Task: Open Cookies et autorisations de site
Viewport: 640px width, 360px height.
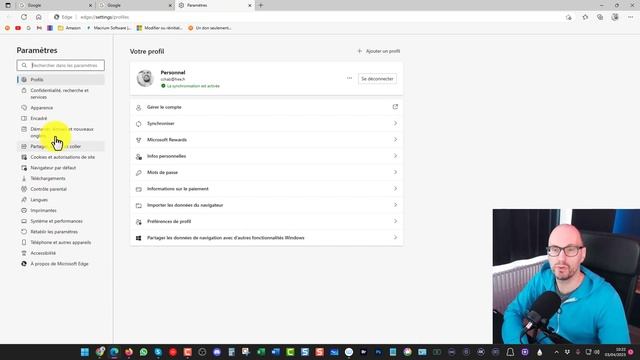Action: [60, 157]
